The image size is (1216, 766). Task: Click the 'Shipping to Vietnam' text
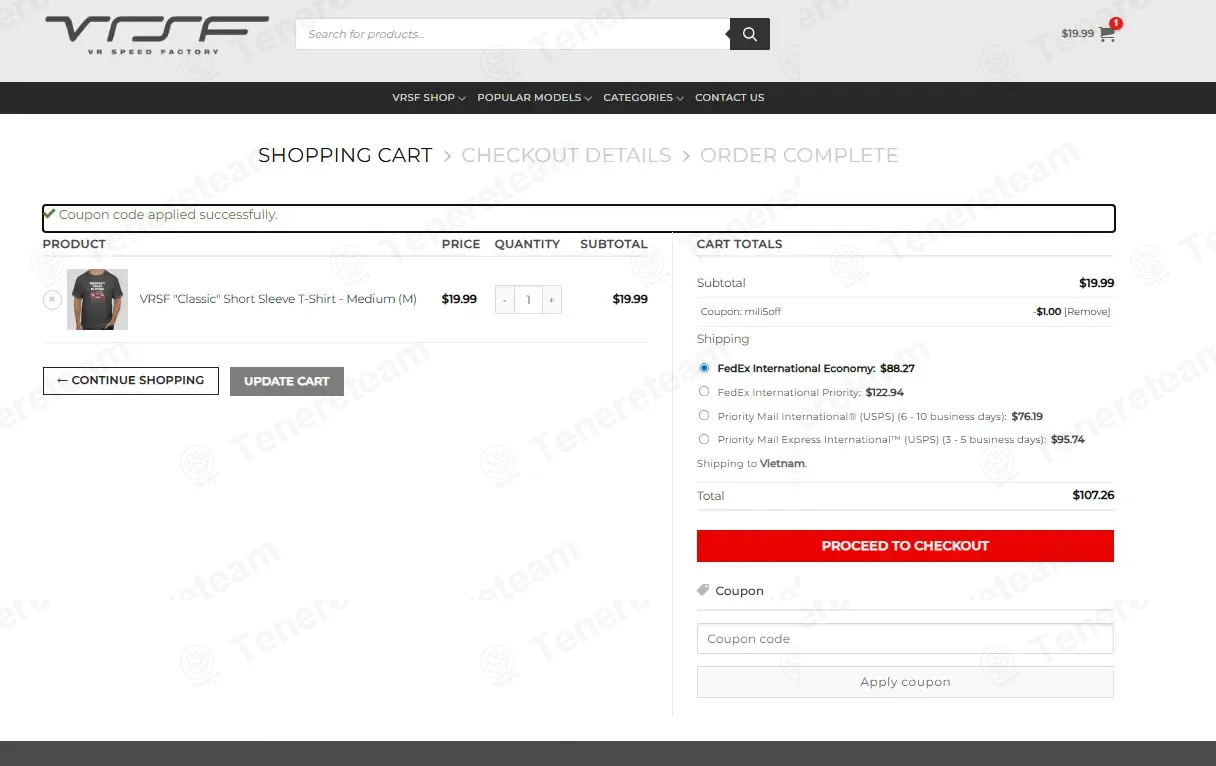pos(751,464)
